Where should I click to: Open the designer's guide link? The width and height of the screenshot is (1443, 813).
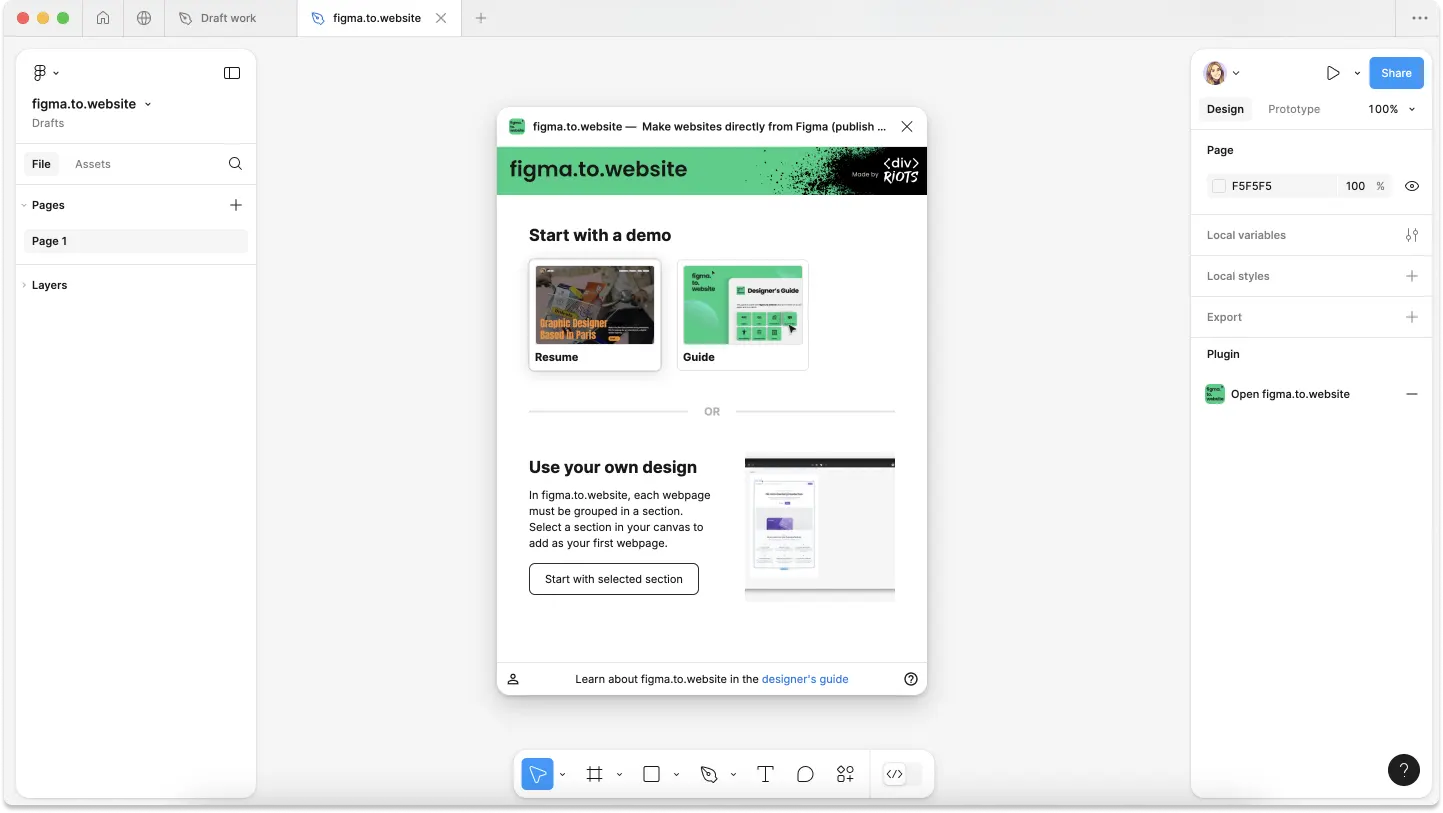[x=805, y=679]
